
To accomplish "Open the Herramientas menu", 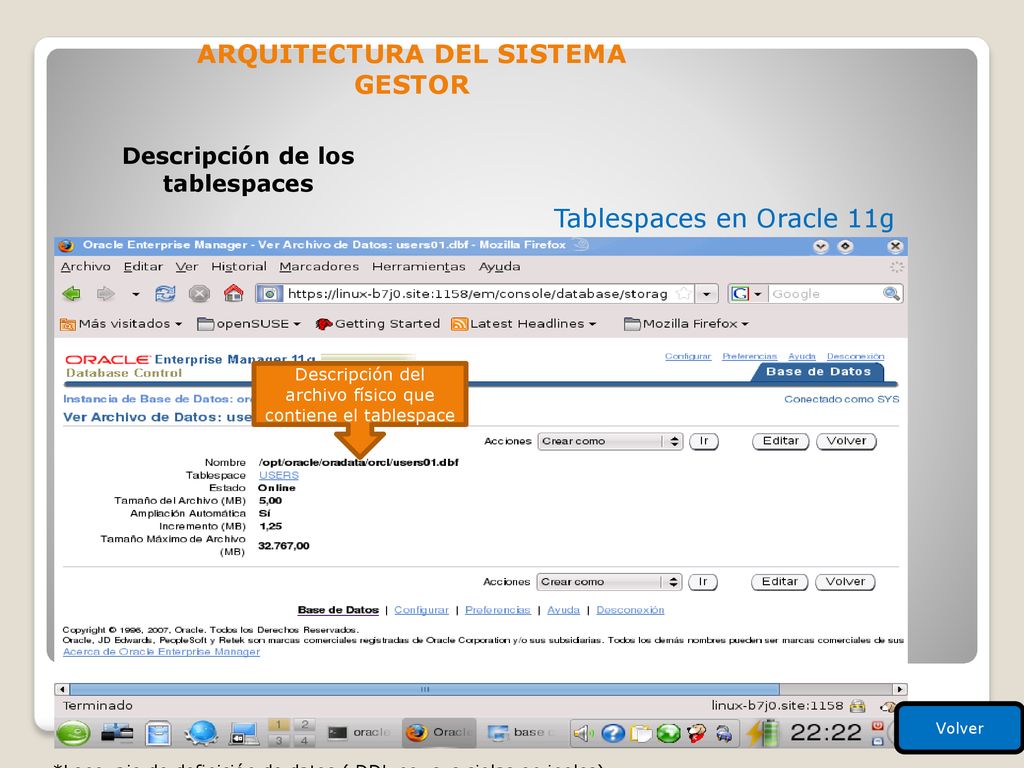I will (x=419, y=266).
